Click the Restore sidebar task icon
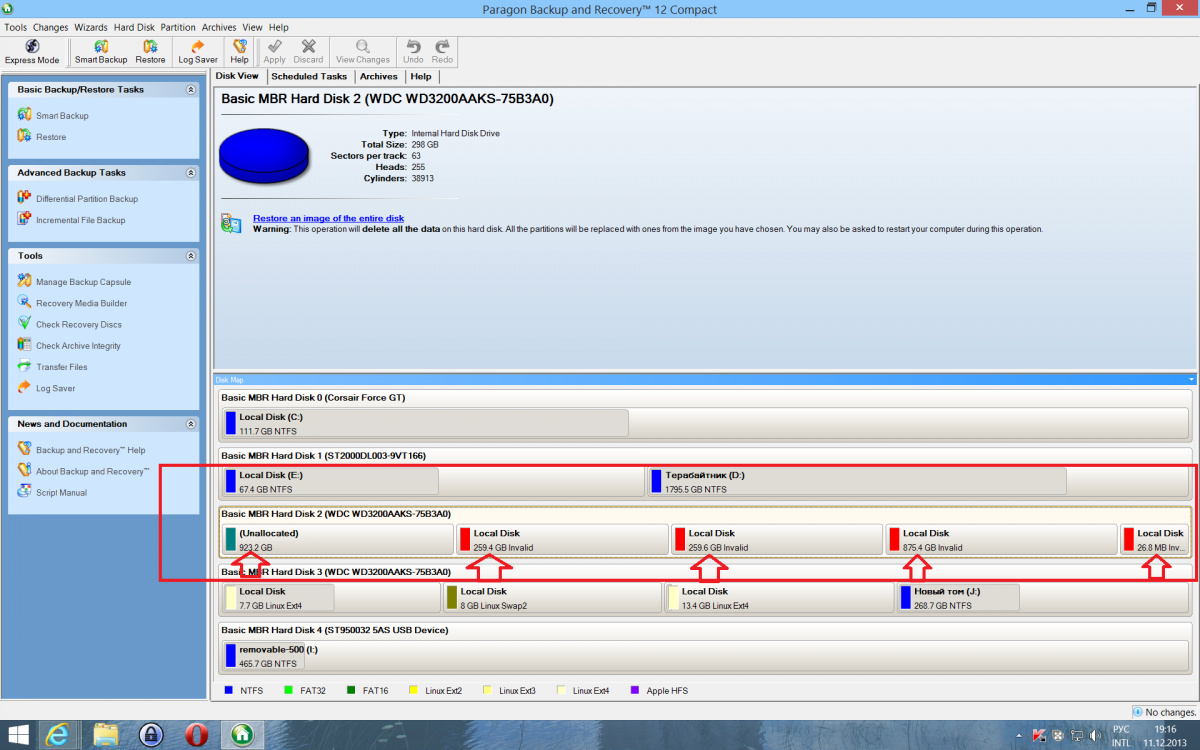The width and height of the screenshot is (1200, 750). pyautogui.click(x=25, y=136)
